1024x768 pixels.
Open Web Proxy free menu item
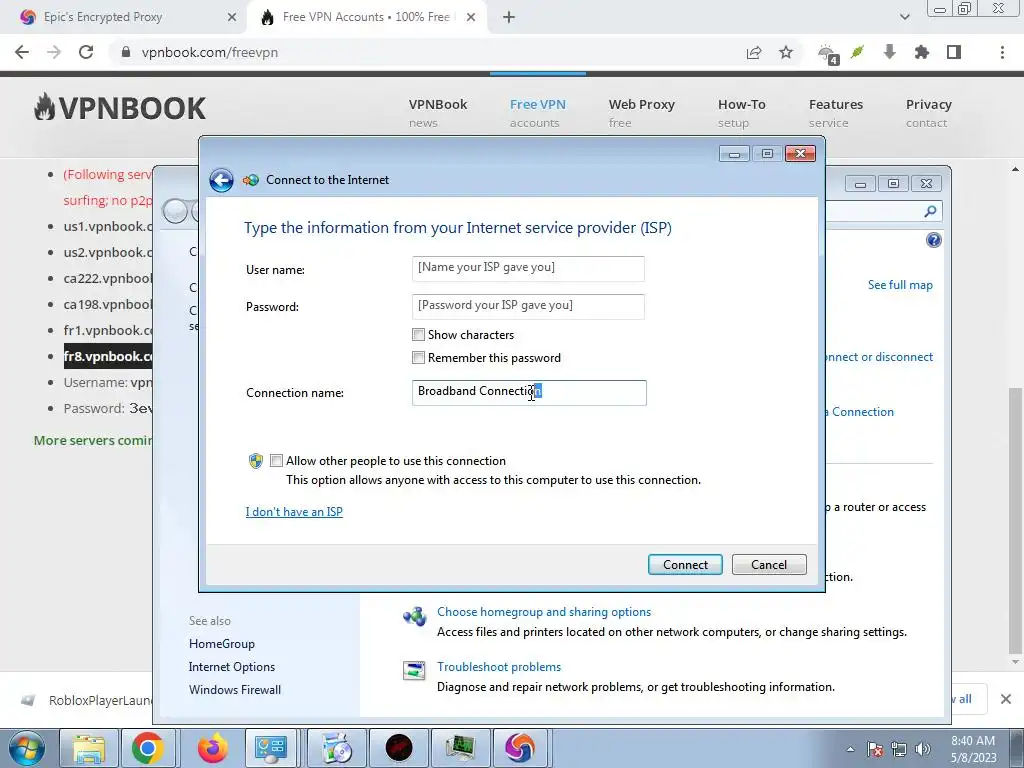pos(641,113)
